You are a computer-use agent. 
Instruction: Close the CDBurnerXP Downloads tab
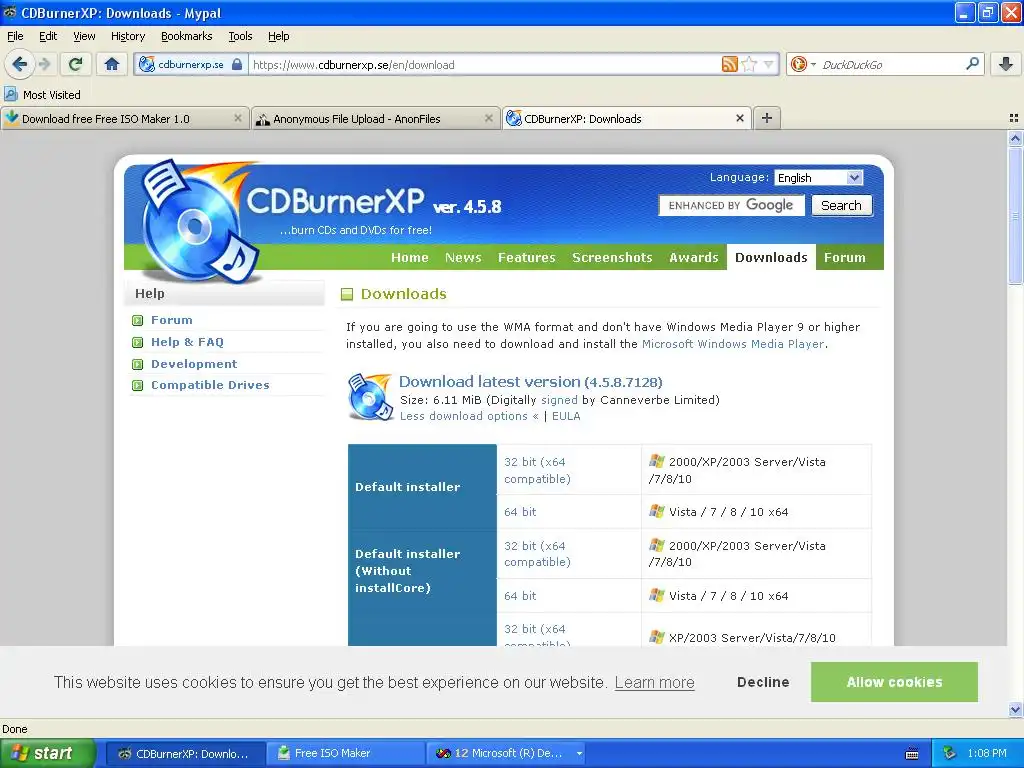[740, 118]
